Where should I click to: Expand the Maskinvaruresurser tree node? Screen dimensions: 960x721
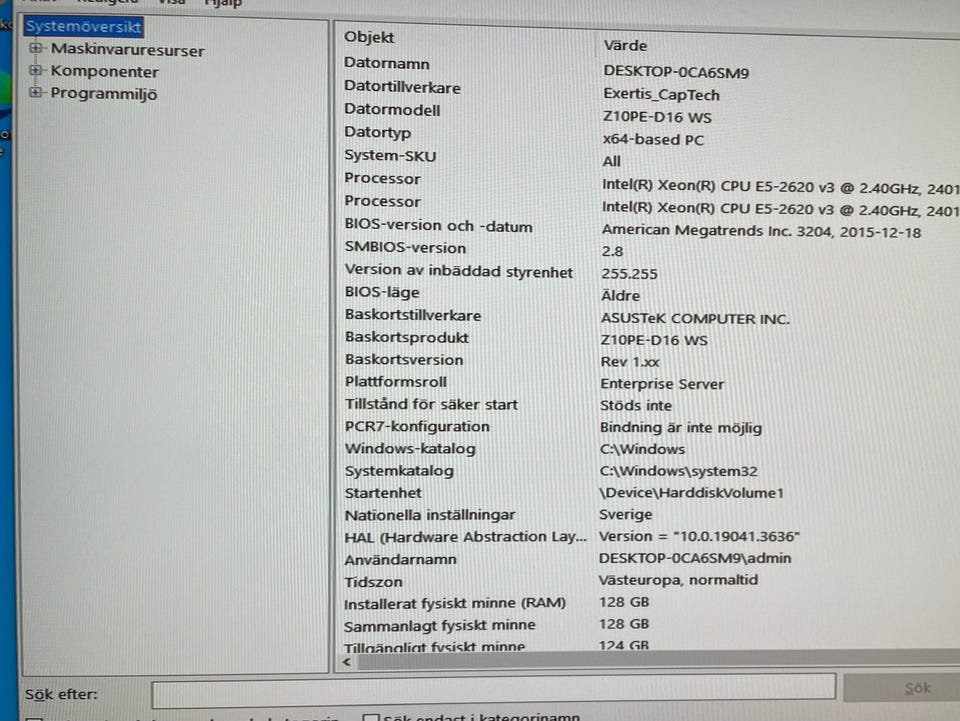36,48
